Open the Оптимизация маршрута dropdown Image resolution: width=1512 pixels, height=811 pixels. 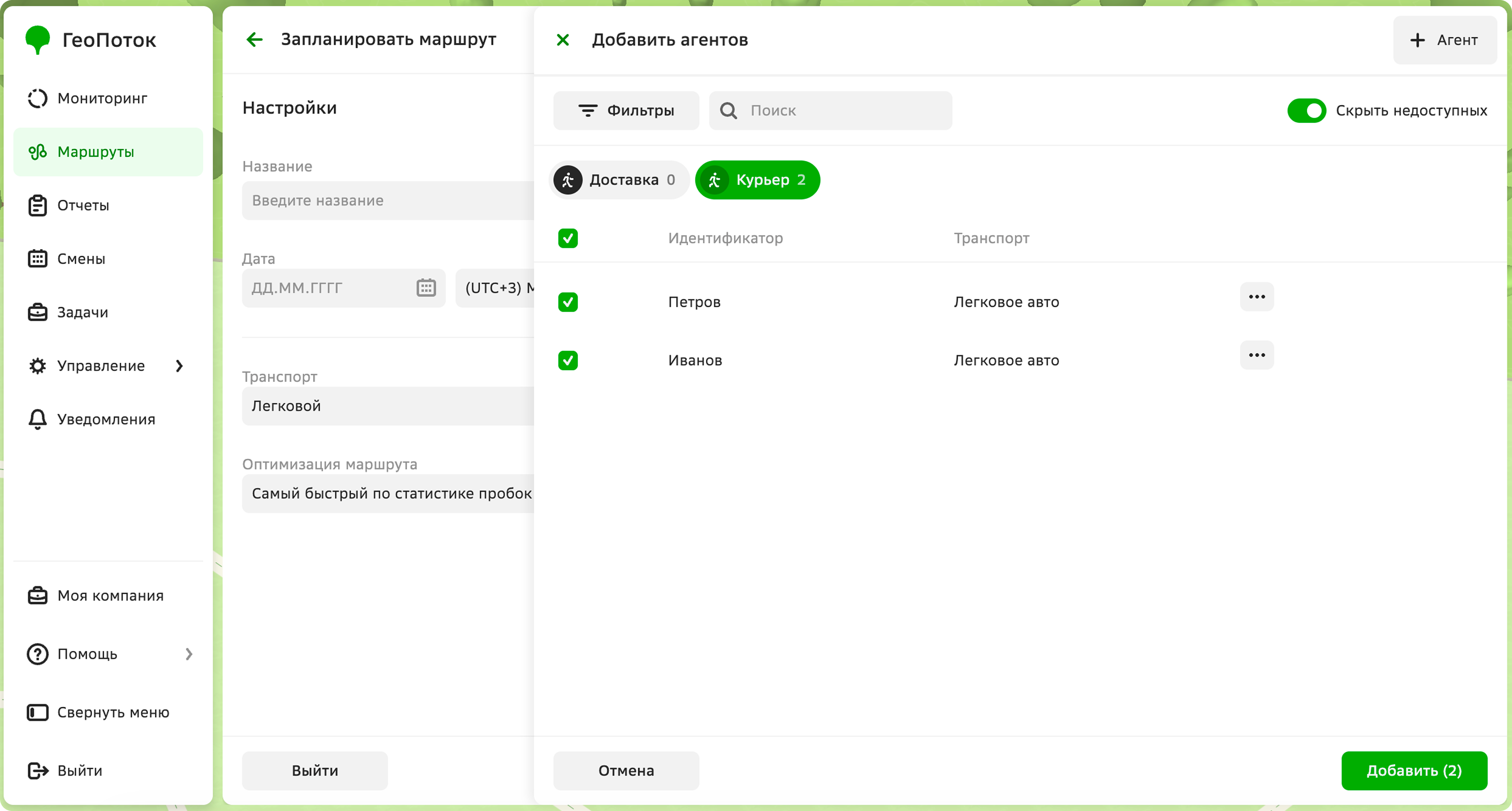tap(388, 493)
